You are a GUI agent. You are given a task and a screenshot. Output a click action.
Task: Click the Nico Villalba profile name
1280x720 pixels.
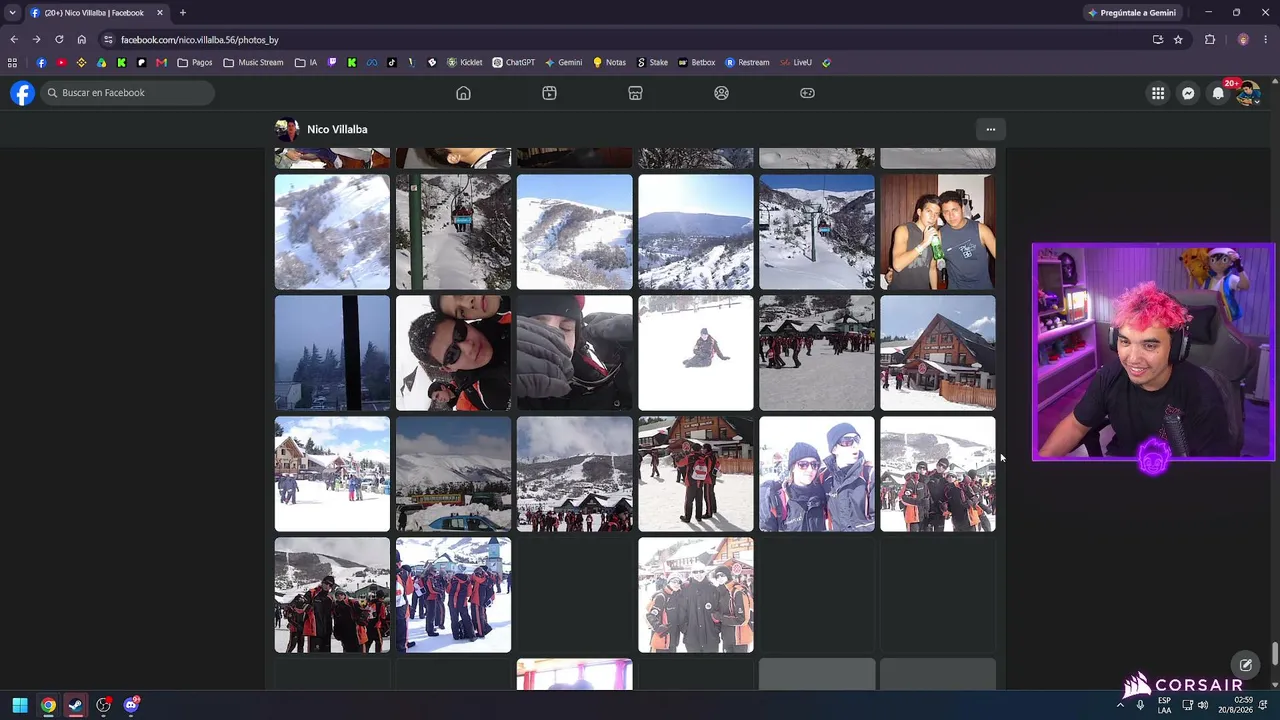pos(337,129)
